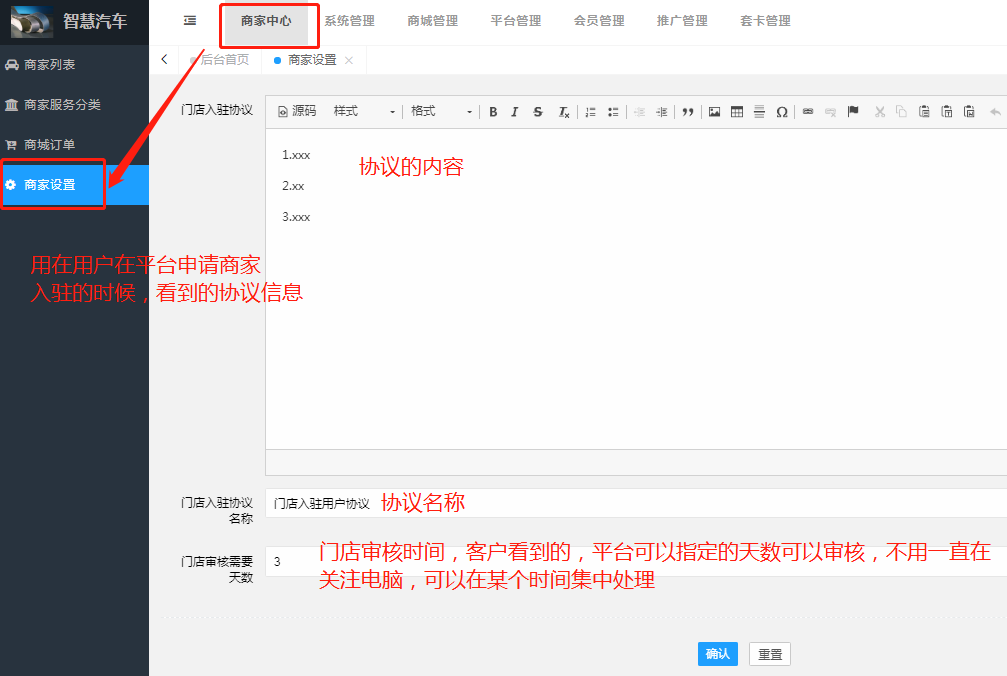Image resolution: width=1007 pixels, height=676 pixels.
Task: Open the 推广管理 top menu
Action: [682, 21]
